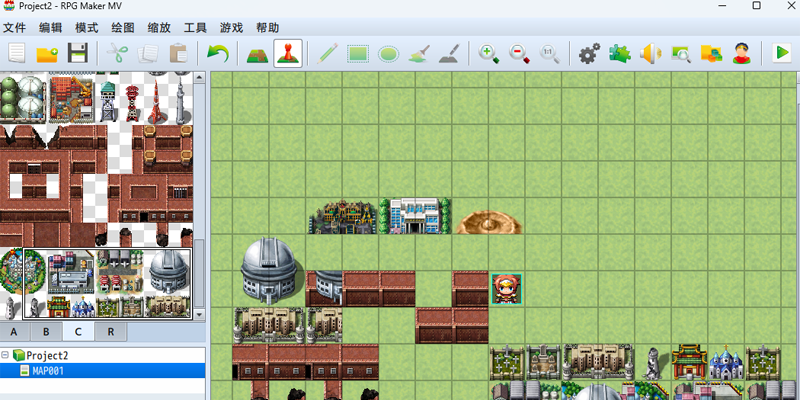Pick the red Tokyo tower tile in palette
The image size is (800, 400).
pos(158,102)
